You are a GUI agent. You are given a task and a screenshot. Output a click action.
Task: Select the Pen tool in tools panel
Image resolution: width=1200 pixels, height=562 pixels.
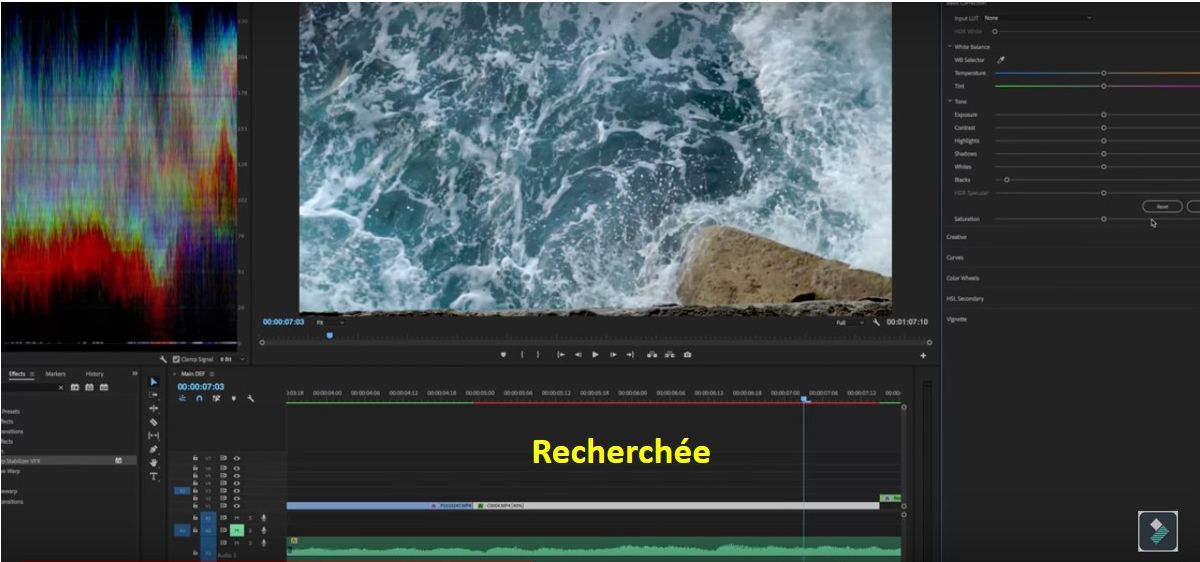pos(154,450)
